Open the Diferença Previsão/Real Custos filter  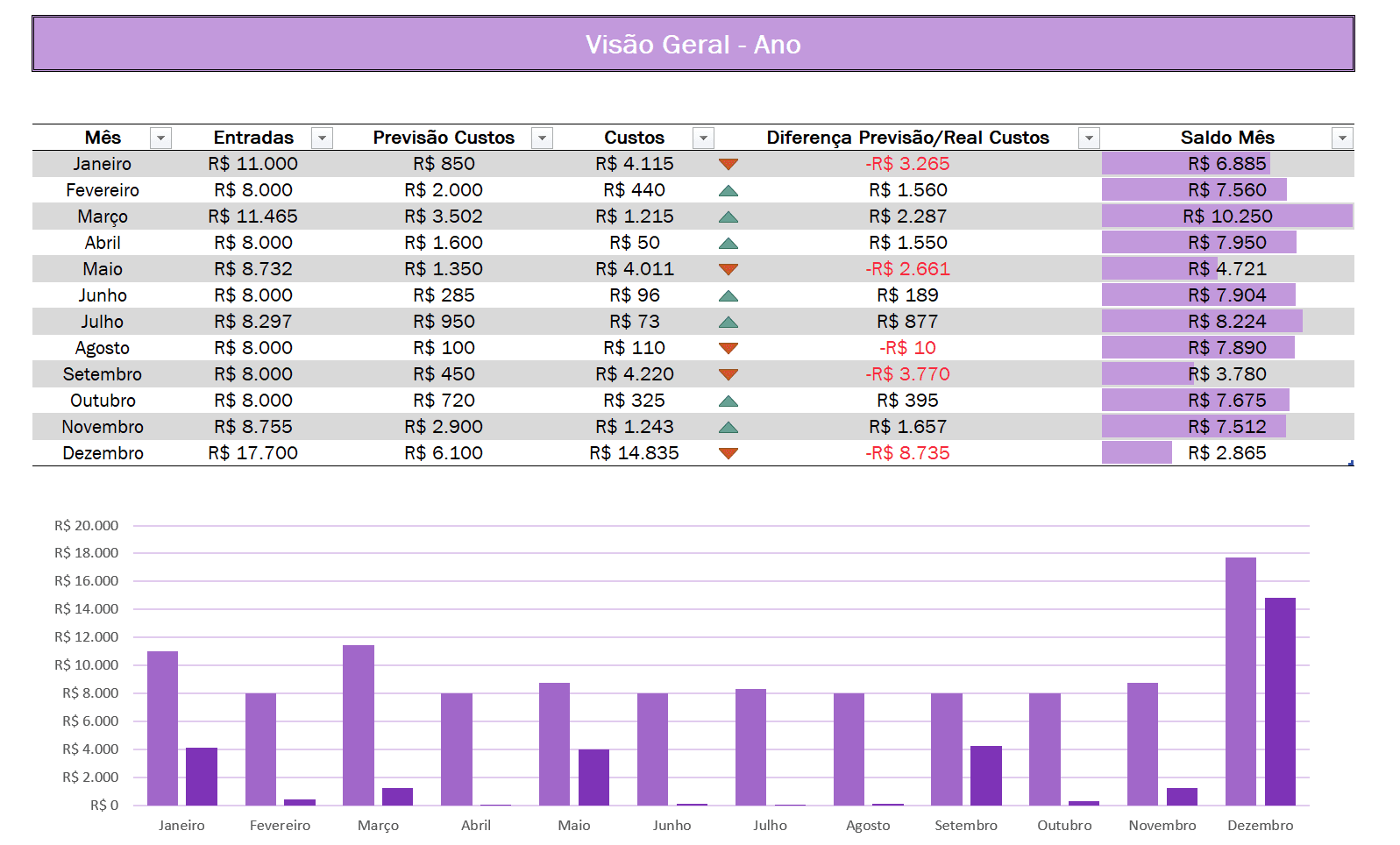[1089, 138]
